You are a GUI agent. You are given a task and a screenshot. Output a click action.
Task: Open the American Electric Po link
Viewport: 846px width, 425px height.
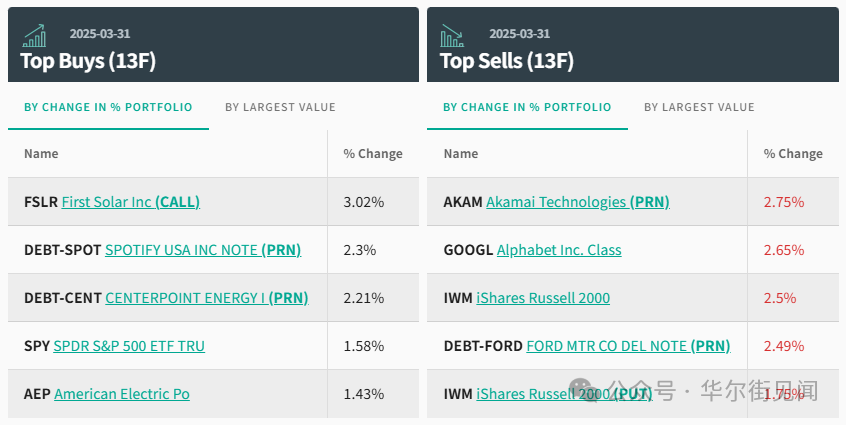[121, 394]
